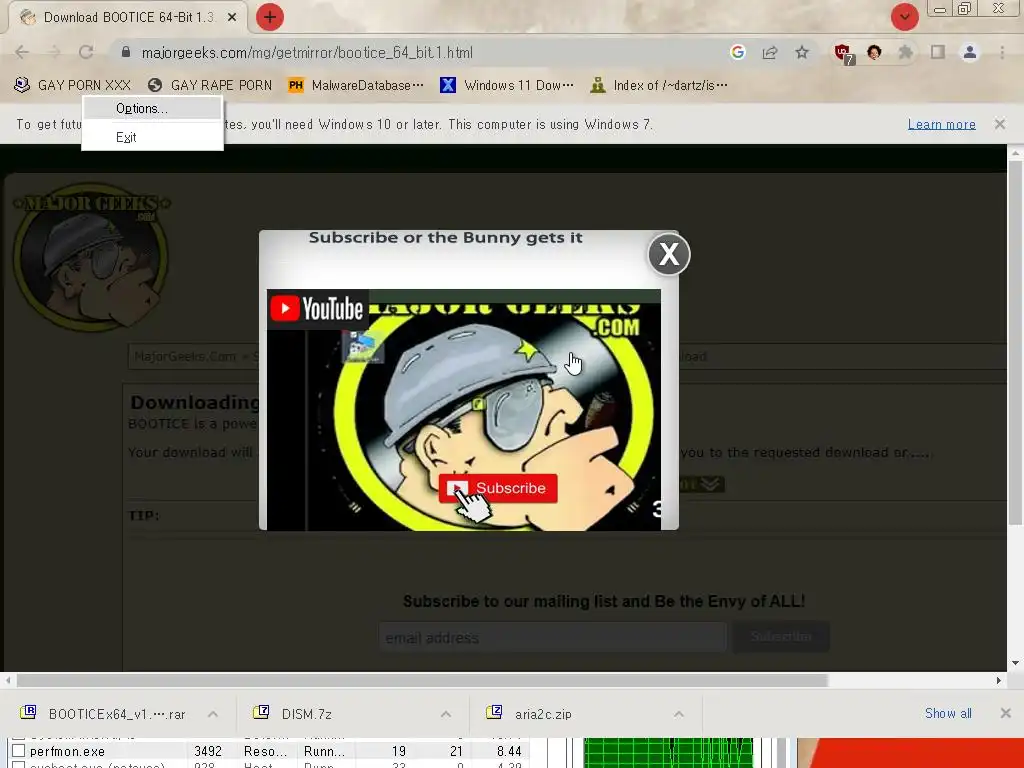
Task: Click PID 3492 in Resource Monitor
Action: click(208, 752)
